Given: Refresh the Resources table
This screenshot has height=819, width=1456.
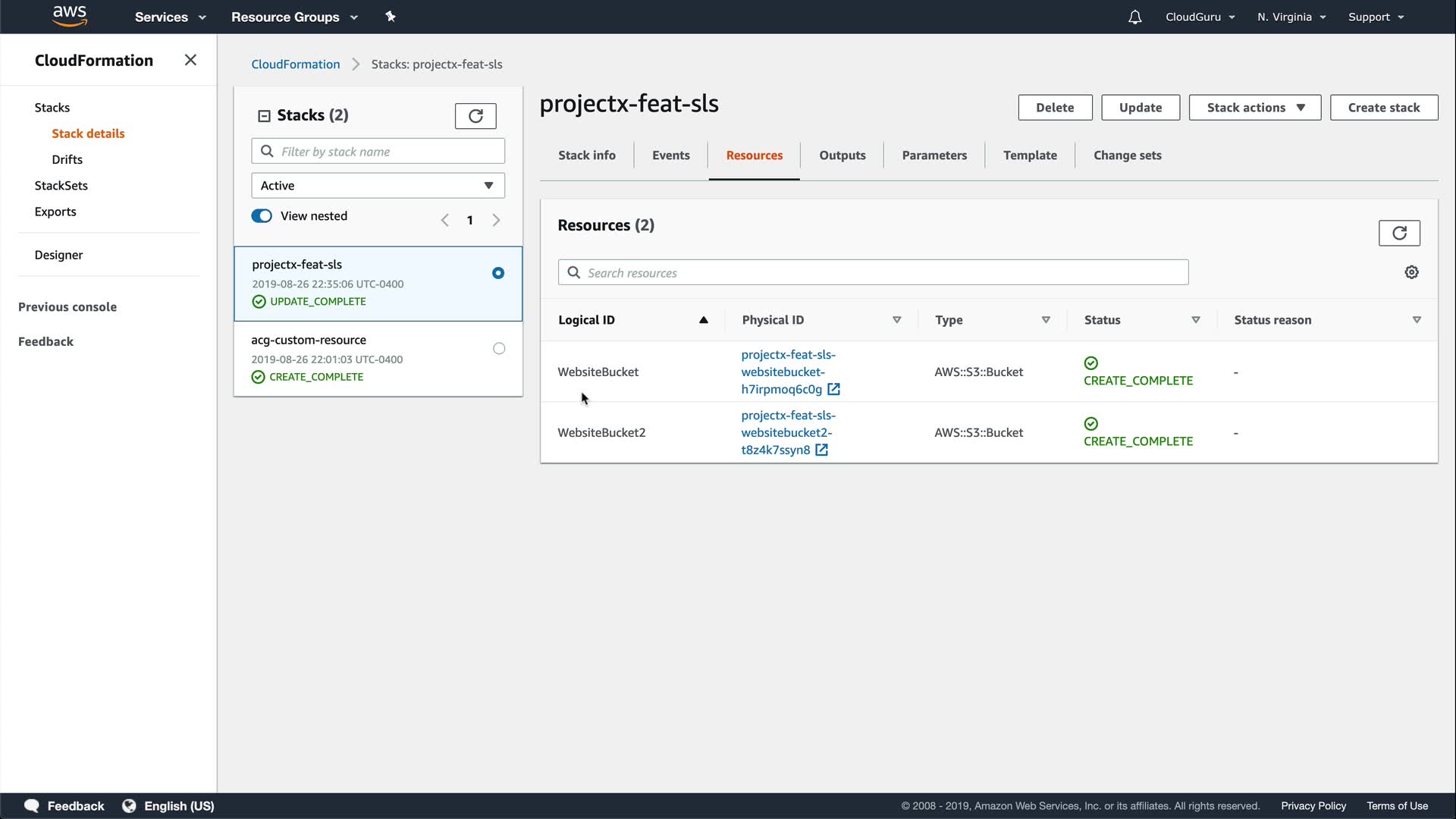Looking at the screenshot, I should tap(1398, 233).
